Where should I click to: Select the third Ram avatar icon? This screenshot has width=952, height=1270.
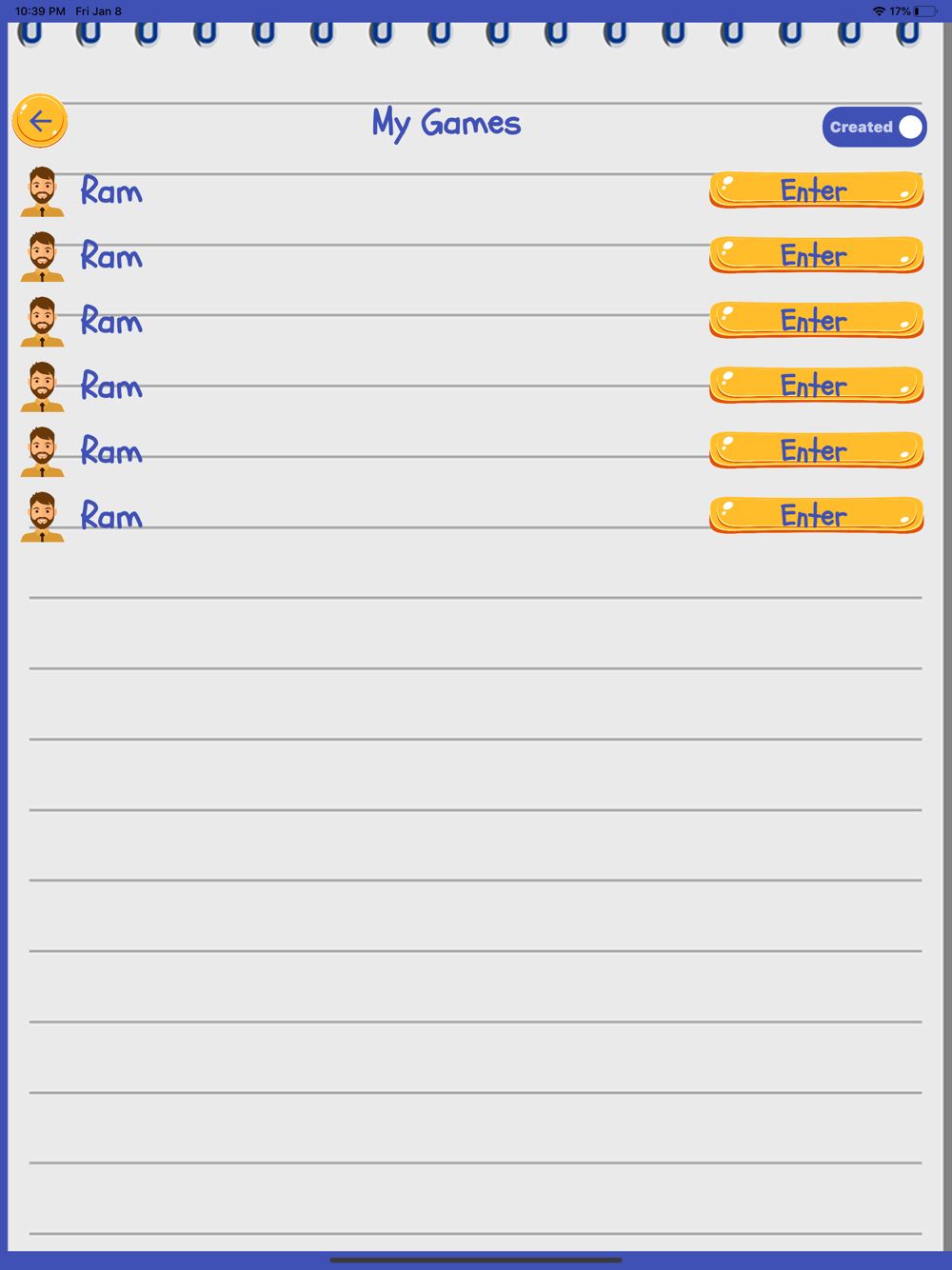[x=42, y=321]
